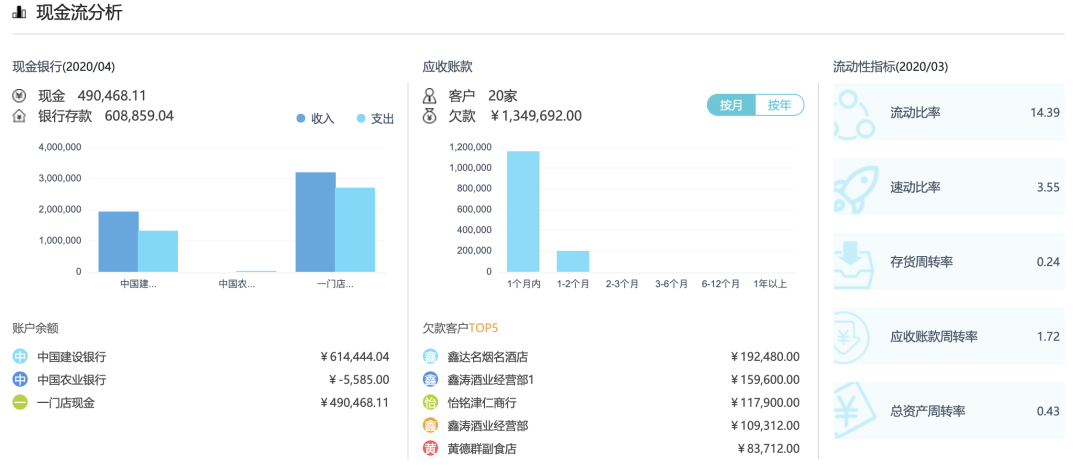Switch receivables view to 按月
Viewport: 1080px width, 470px height.
[731, 105]
